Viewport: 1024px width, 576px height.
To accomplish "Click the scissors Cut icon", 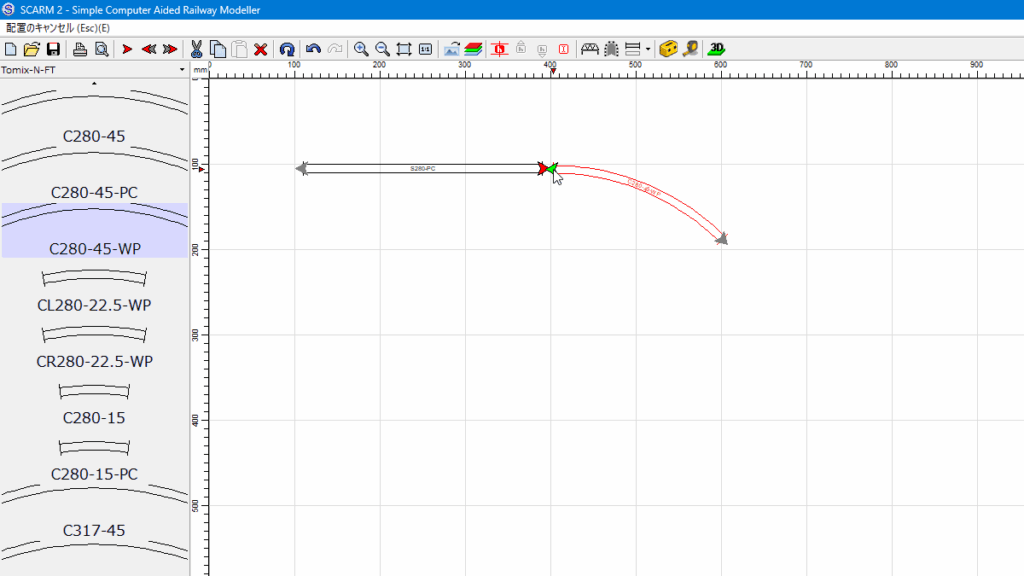I will tap(196, 49).
